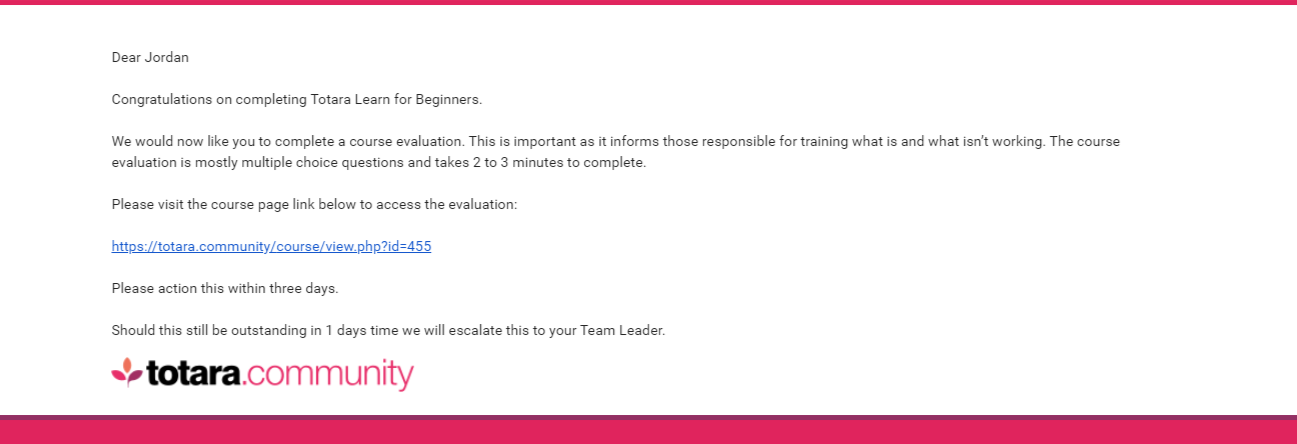Click the 'Congratulations on completing Totara Learn' sentence
Viewport: 1297px width, 444px height.
297,100
